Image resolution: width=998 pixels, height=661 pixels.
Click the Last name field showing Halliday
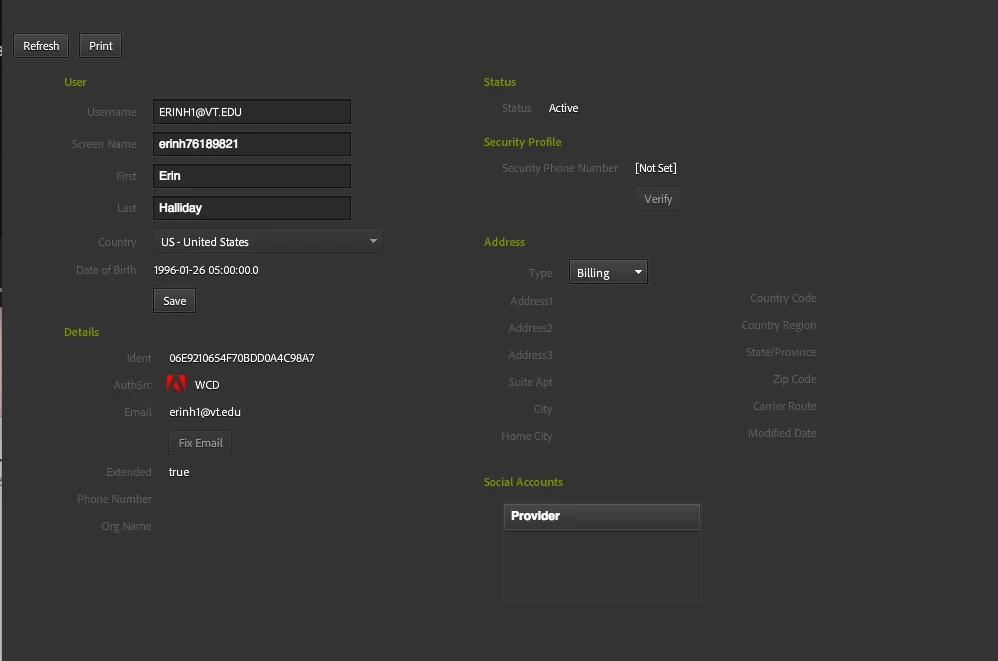[x=251, y=208]
